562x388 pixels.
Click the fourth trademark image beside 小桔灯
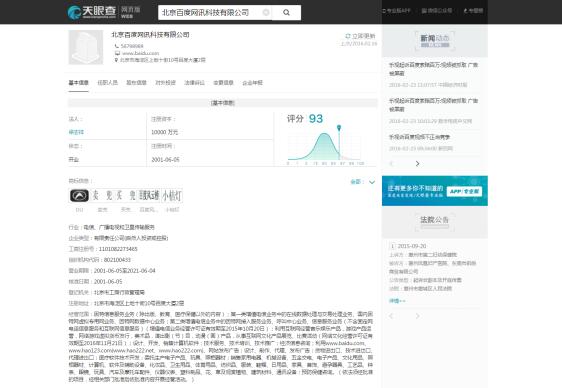149,196
